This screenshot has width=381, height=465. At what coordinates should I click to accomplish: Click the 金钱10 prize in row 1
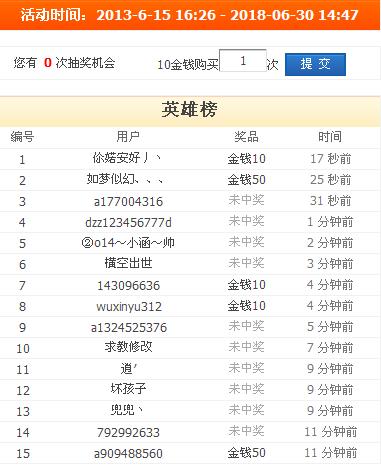point(247,159)
